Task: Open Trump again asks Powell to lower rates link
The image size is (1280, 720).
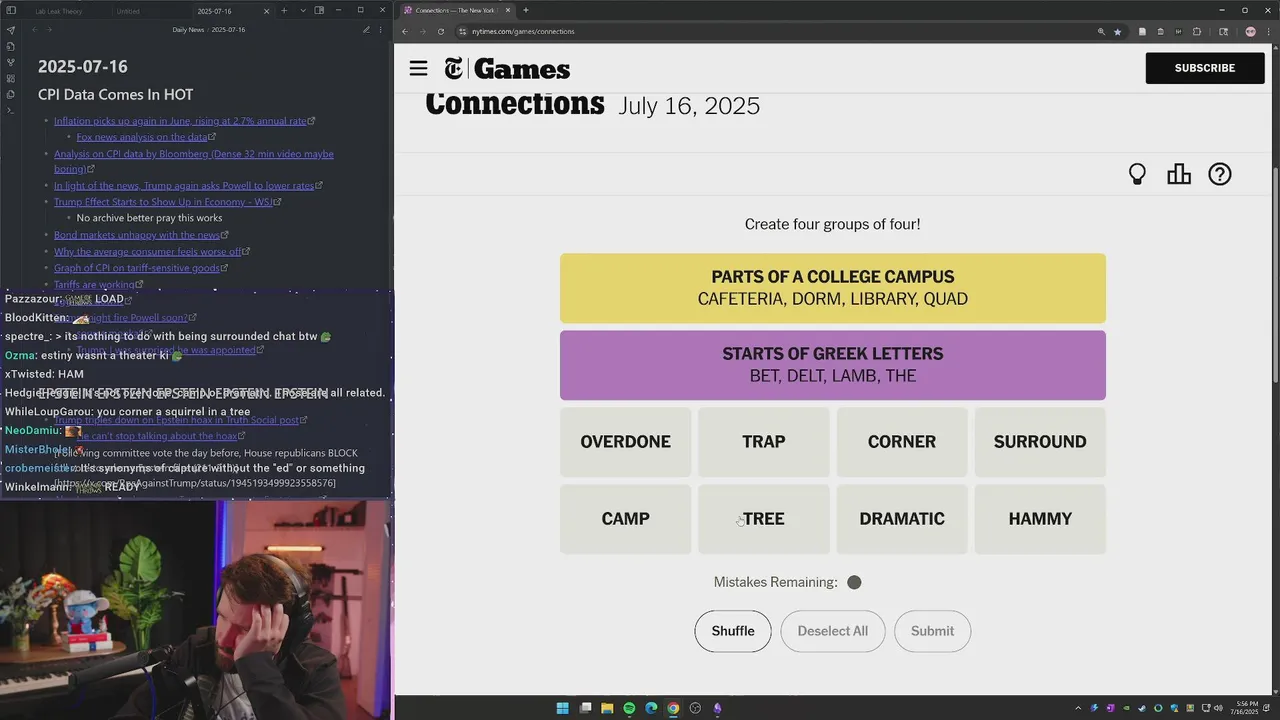Action: (184, 186)
